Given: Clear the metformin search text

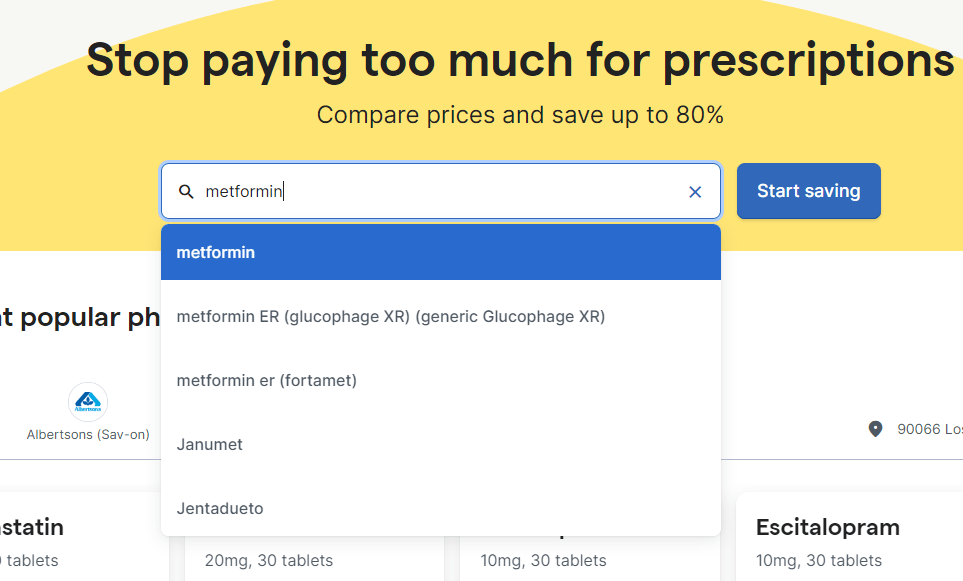Looking at the screenshot, I should [695, 191].
